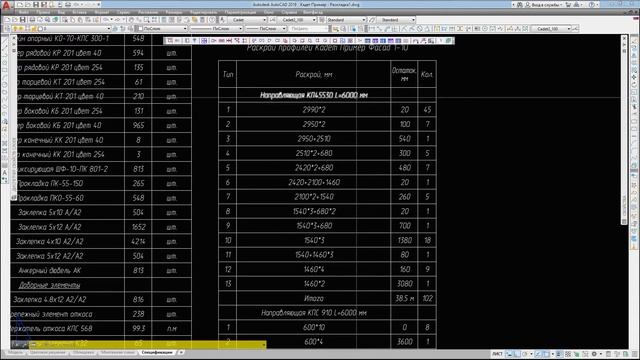The image size is (640, 360).
Task: Open the Cadet2_100 dimension style dropdown
Action: point(298,20)
